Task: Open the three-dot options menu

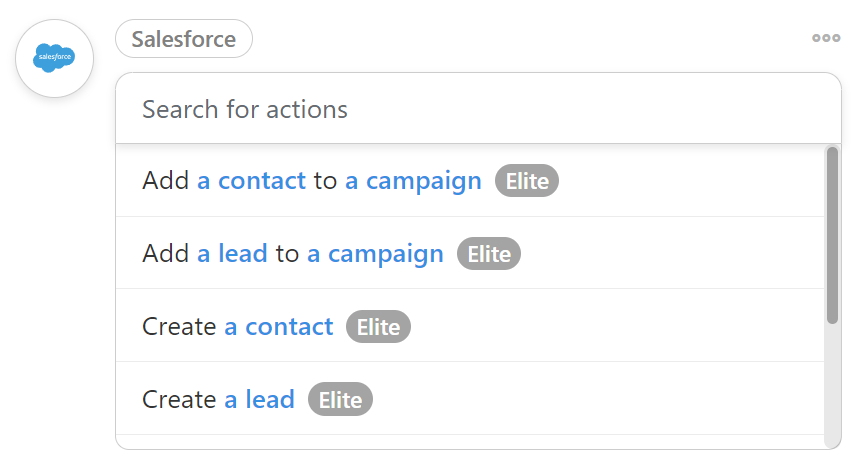Action: (x=826, y=38)
